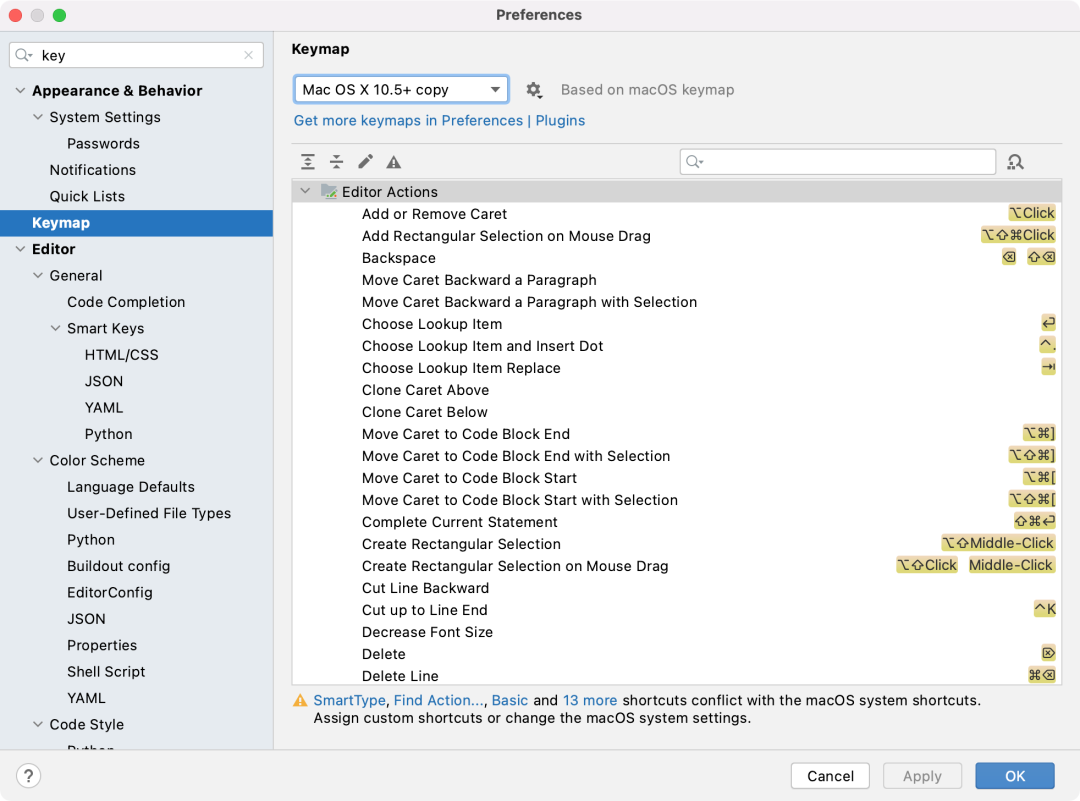Click the Editor Actions folder icon

point(329,191)
